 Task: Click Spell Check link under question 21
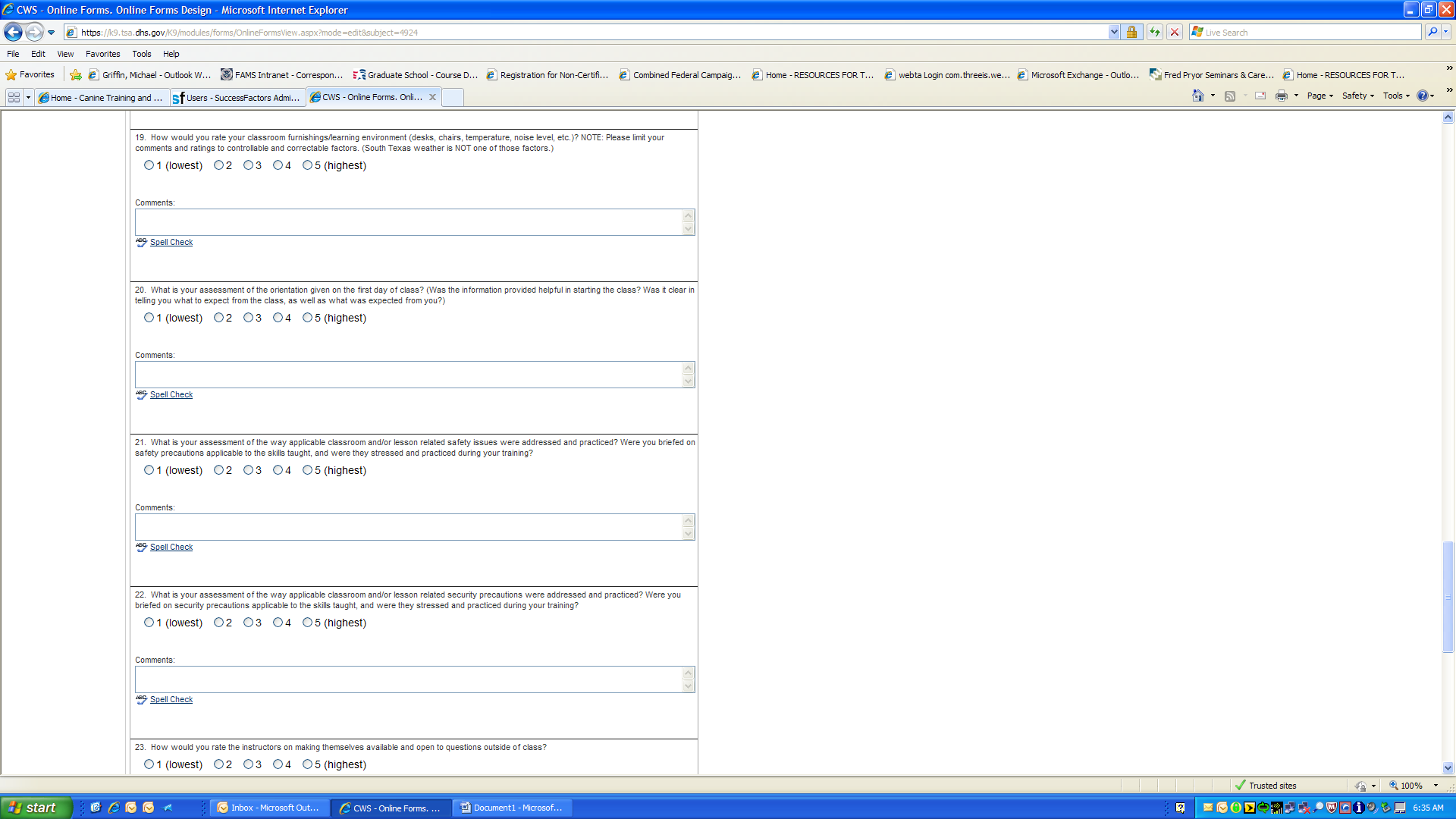[x=171, y=547]
